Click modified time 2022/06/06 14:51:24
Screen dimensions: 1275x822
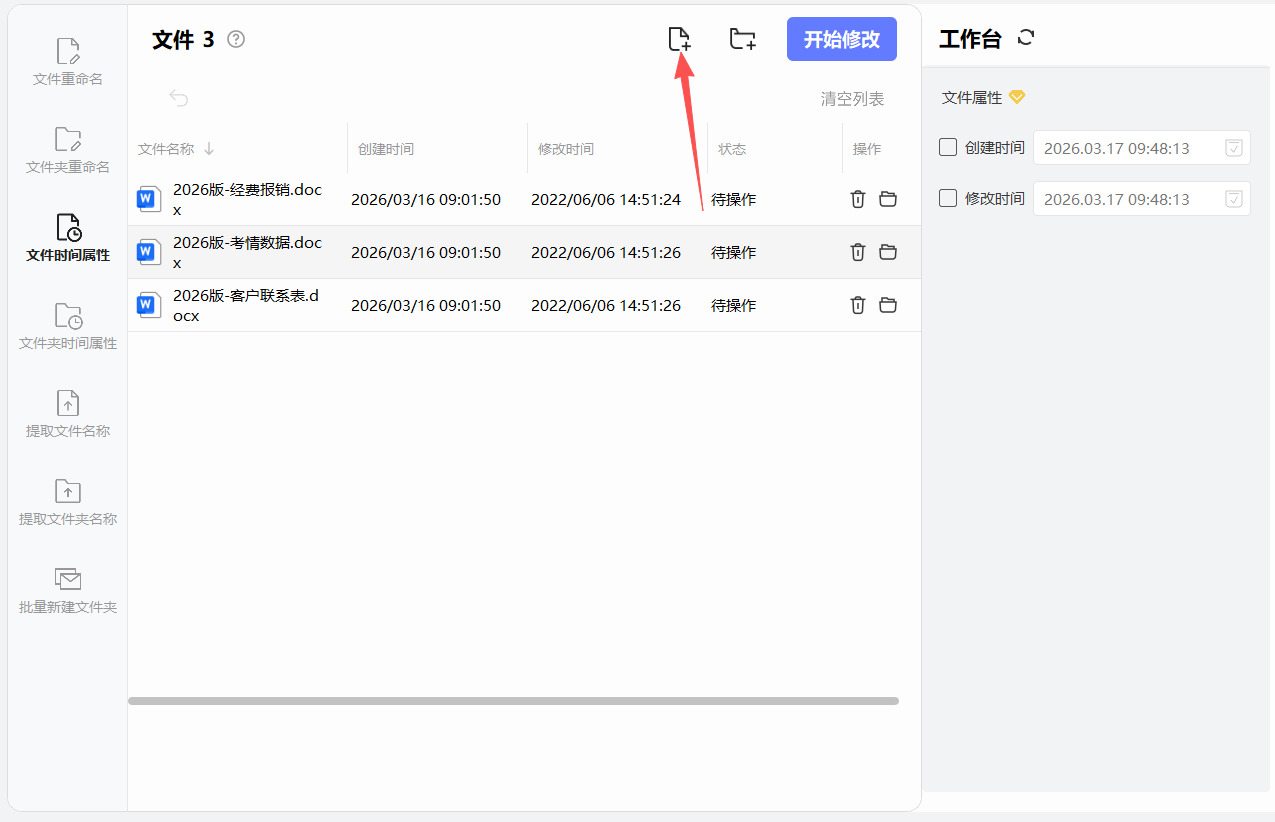point(606,199)
